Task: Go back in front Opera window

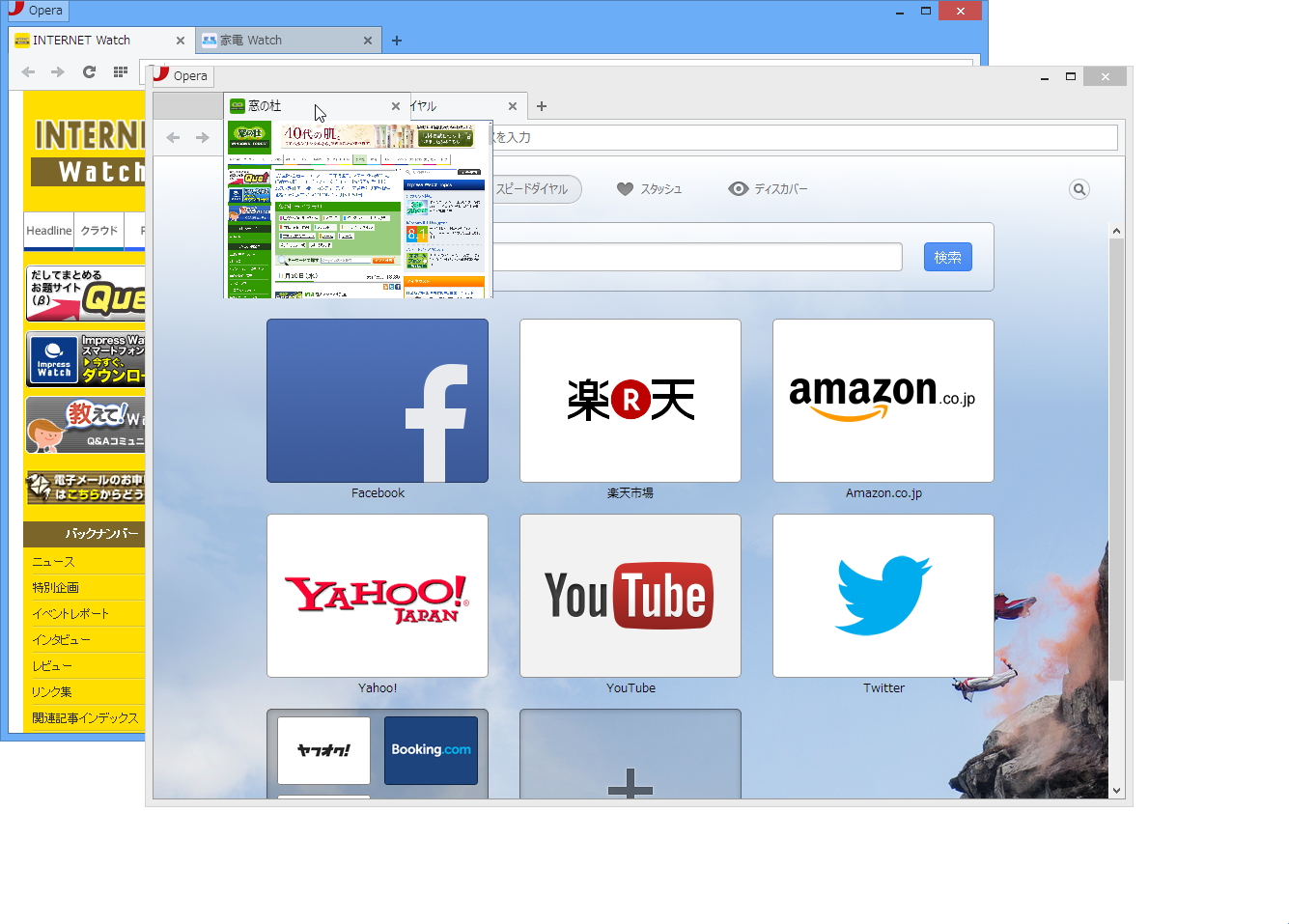Action: [x=173, y=137]
